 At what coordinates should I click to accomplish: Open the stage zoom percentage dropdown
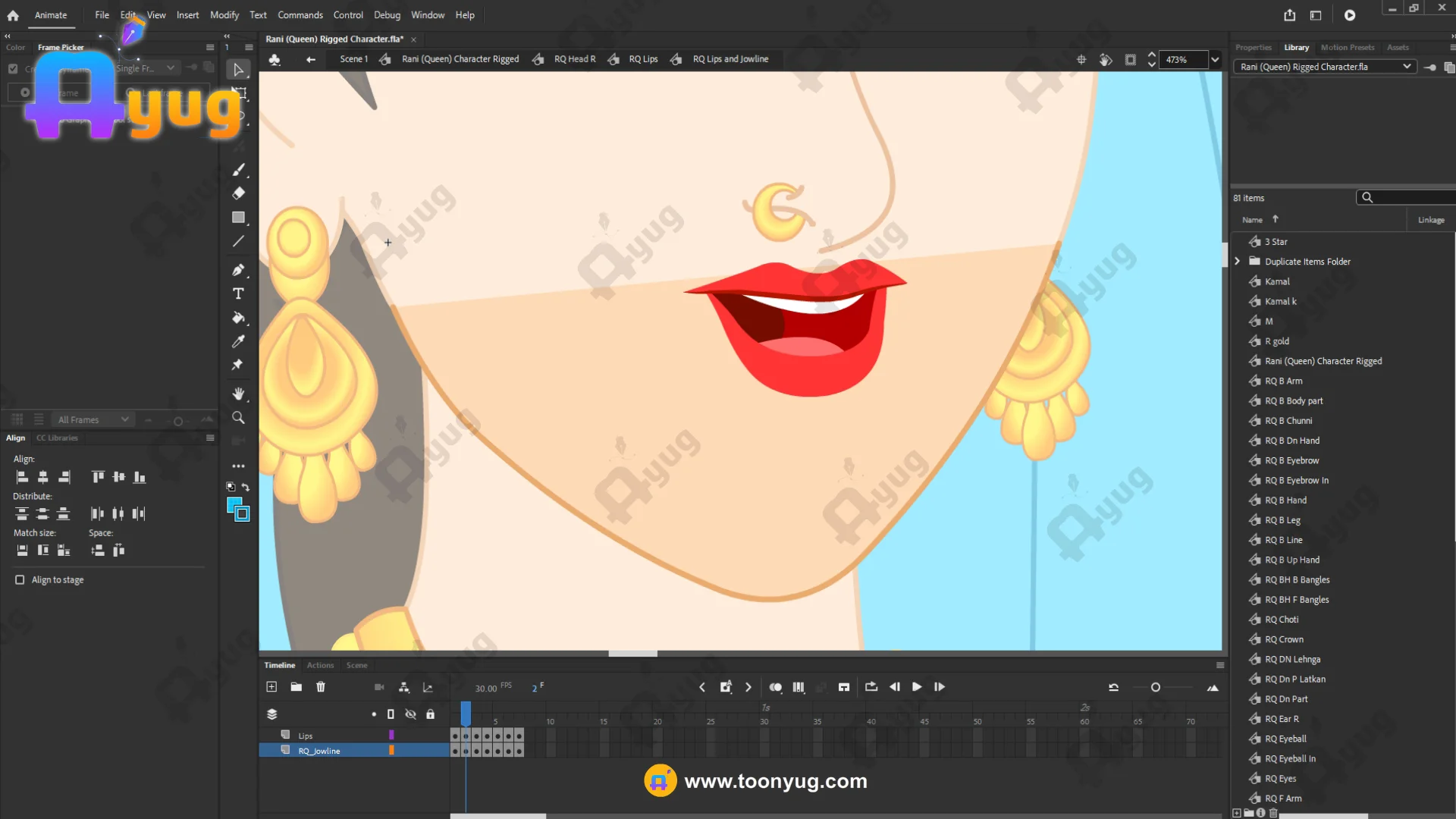1215,59
